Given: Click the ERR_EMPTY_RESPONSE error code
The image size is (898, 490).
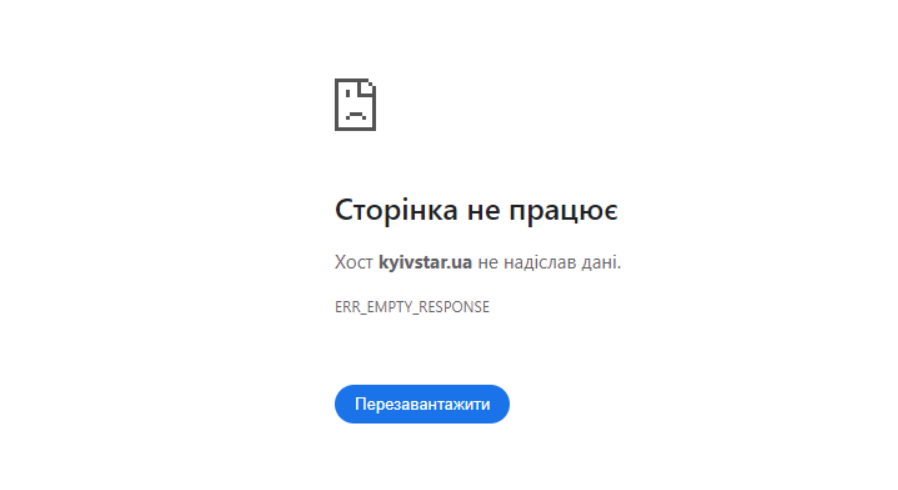Looking at the screenshot, I should tap(412, 307).
